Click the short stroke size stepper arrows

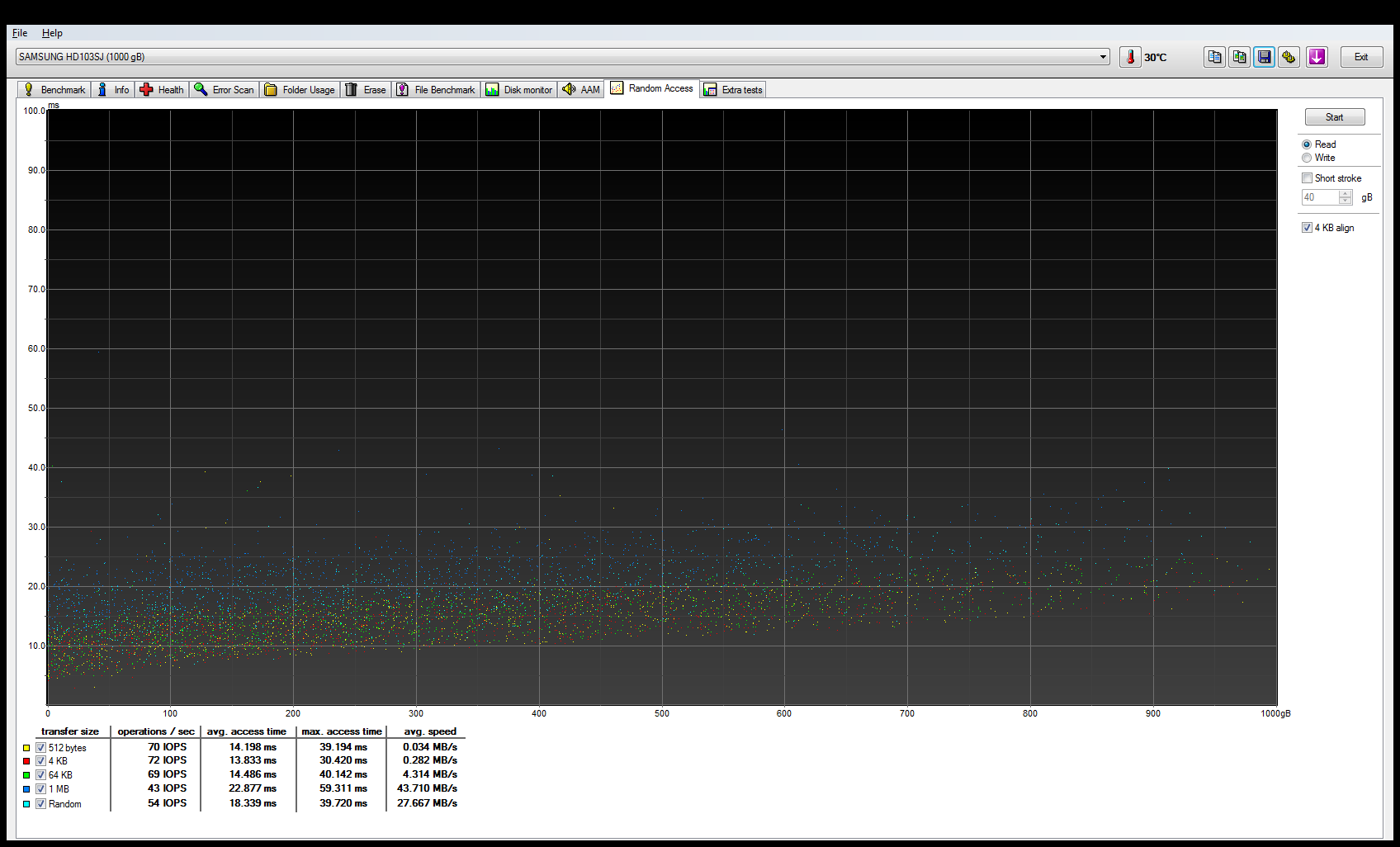pyautogui.click(x=1346, y=197)
